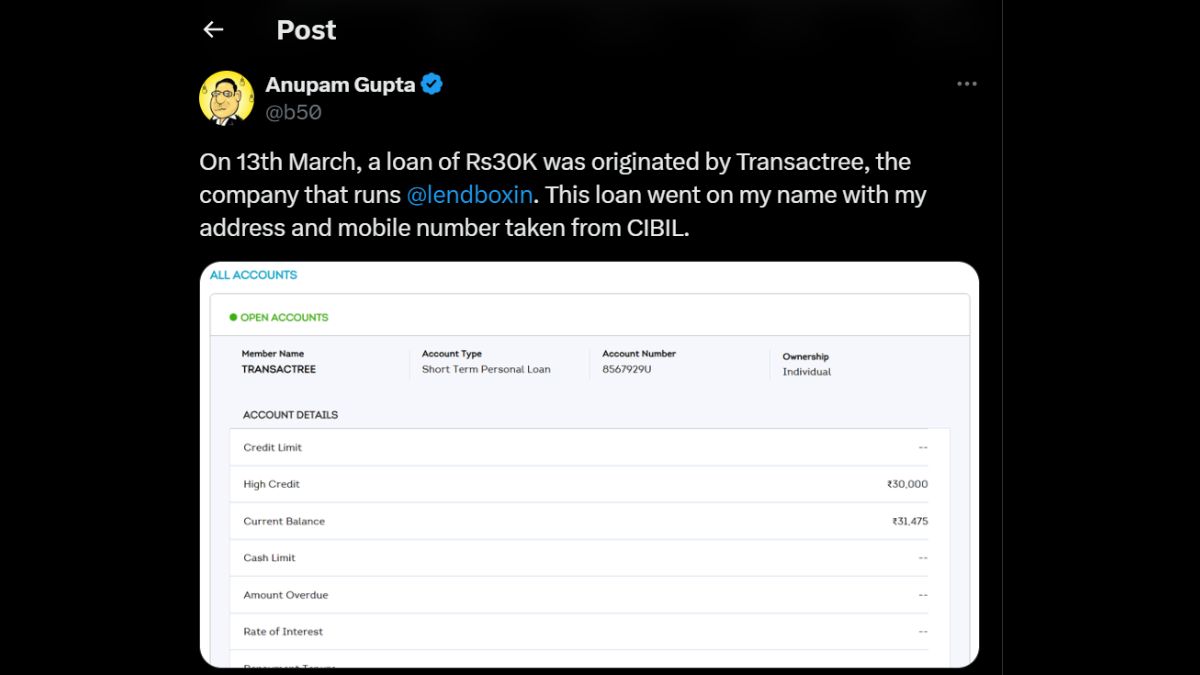Click the Individual ownership value
1200x675 pixels.
click(x=806, y=372)
